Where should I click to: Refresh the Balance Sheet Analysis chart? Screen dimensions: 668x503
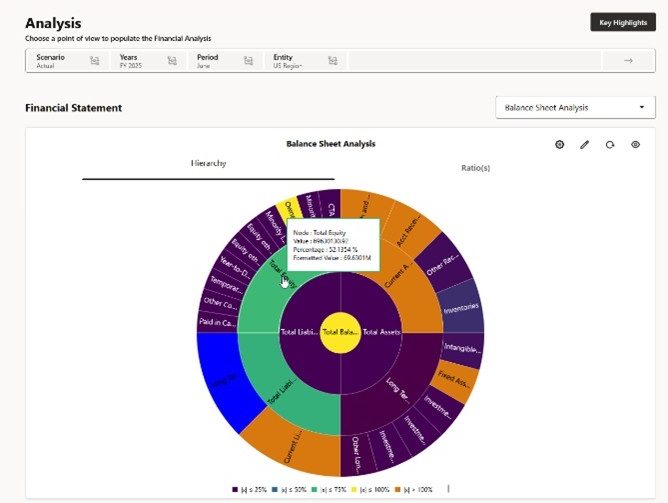point(610,145)
